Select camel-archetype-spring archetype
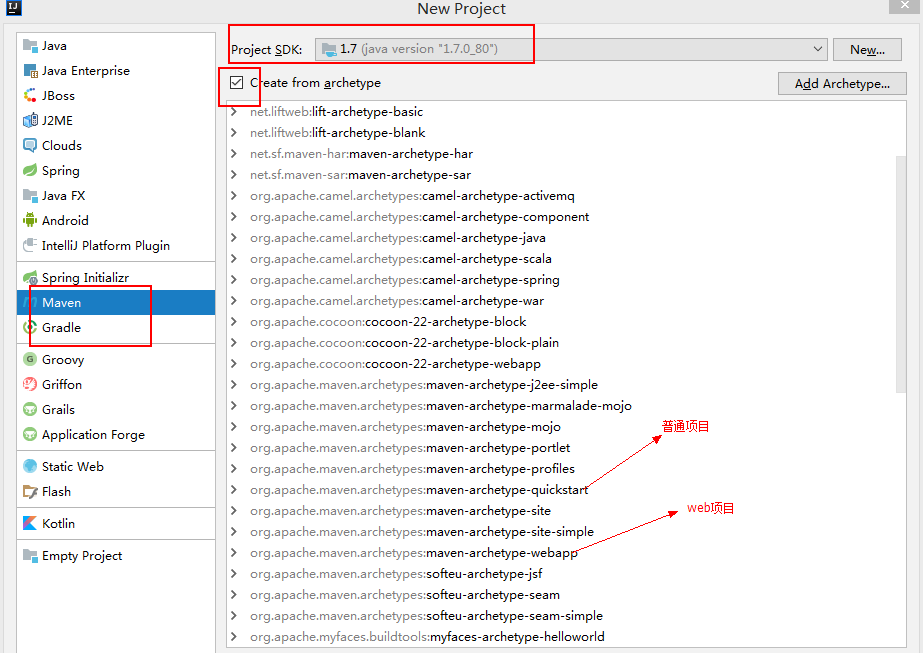923x653 pixels. point(404,280)
